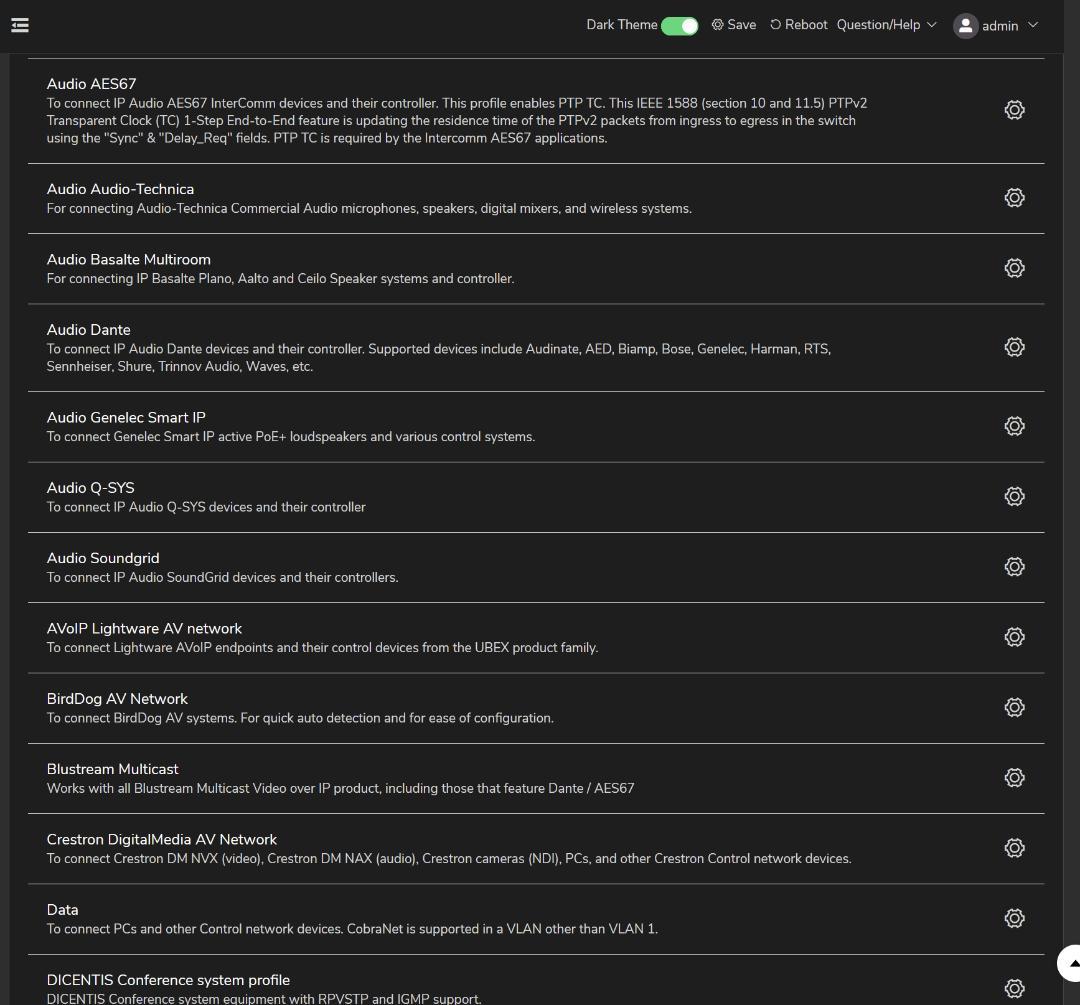Click the scroll-to-top arrow button

1070,962
